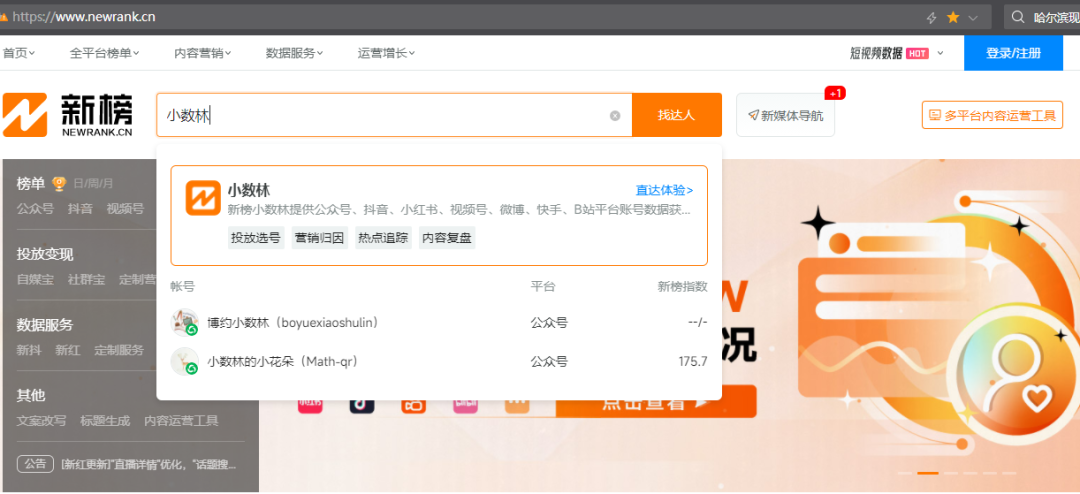The width and height of the screenshot is (1080, 494).
Task: Click the 点击查看 banner button
Action: (656, 403)
